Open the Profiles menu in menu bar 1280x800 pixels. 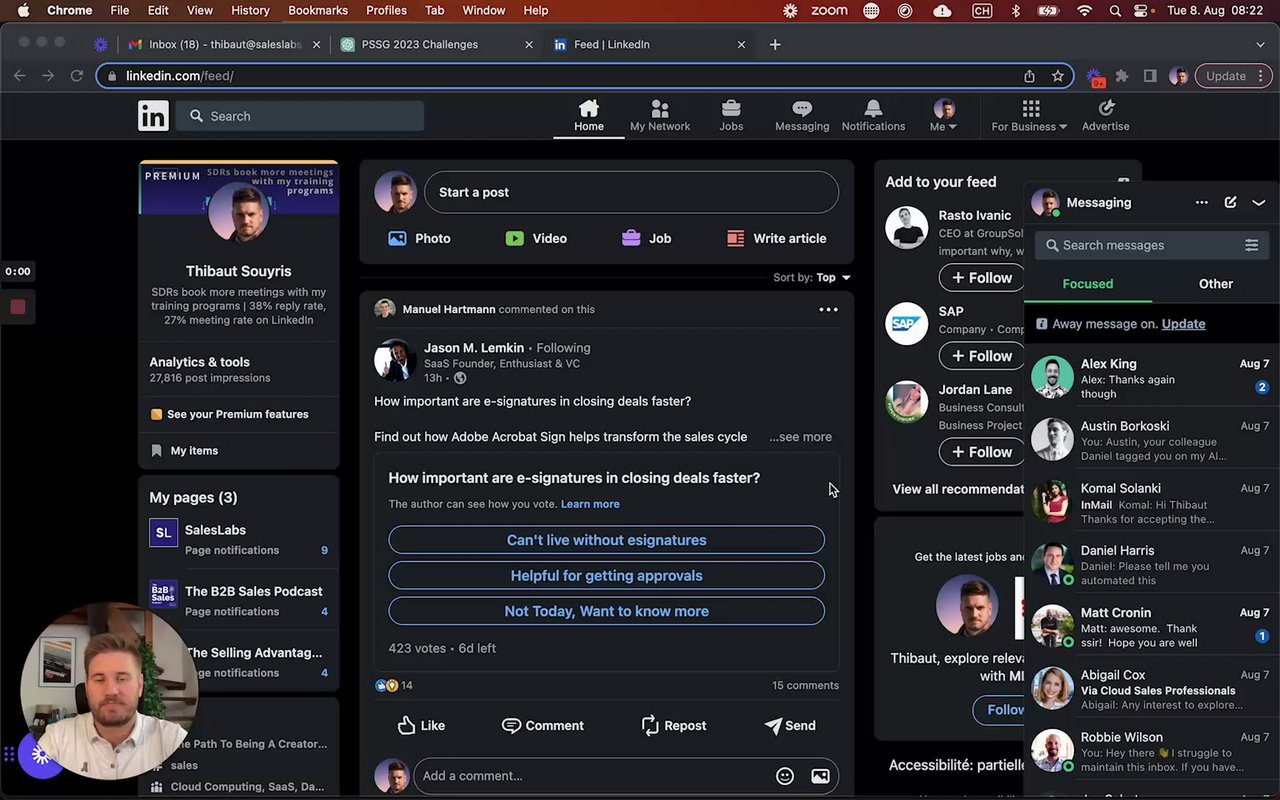tap(386, 10)
